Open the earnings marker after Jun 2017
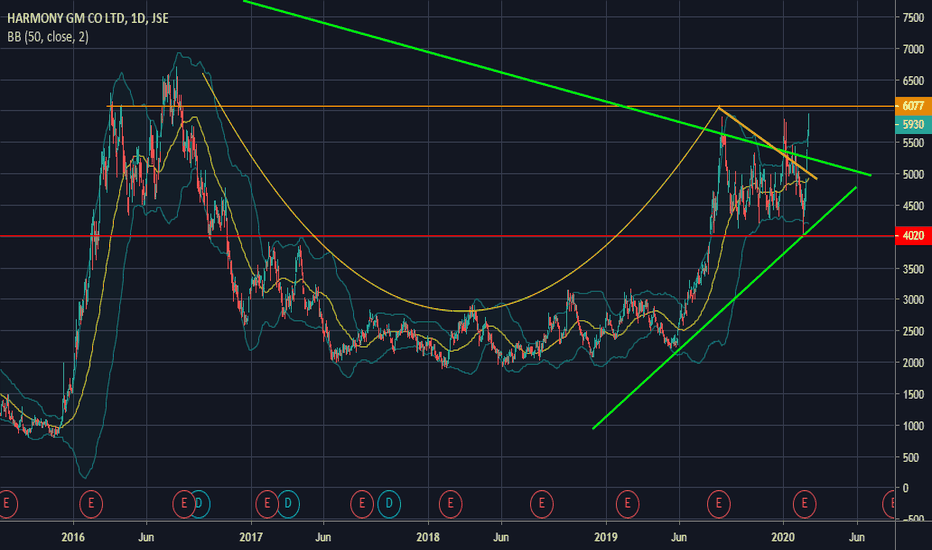The width and height of the screenshot is (932, 550). [361, 504]
